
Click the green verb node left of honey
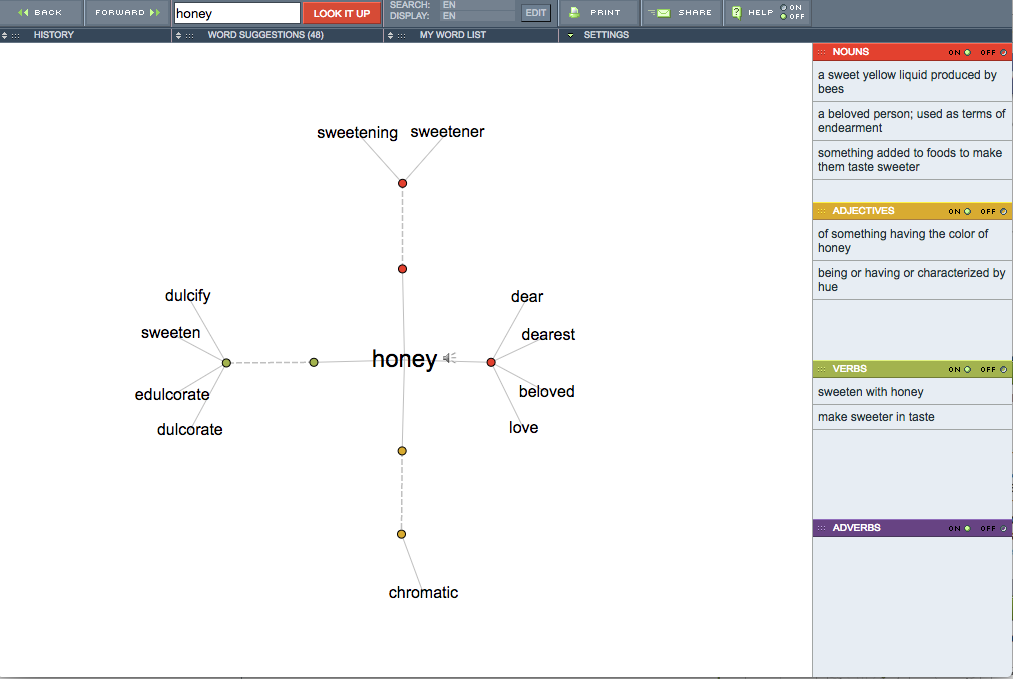point(314,362)
